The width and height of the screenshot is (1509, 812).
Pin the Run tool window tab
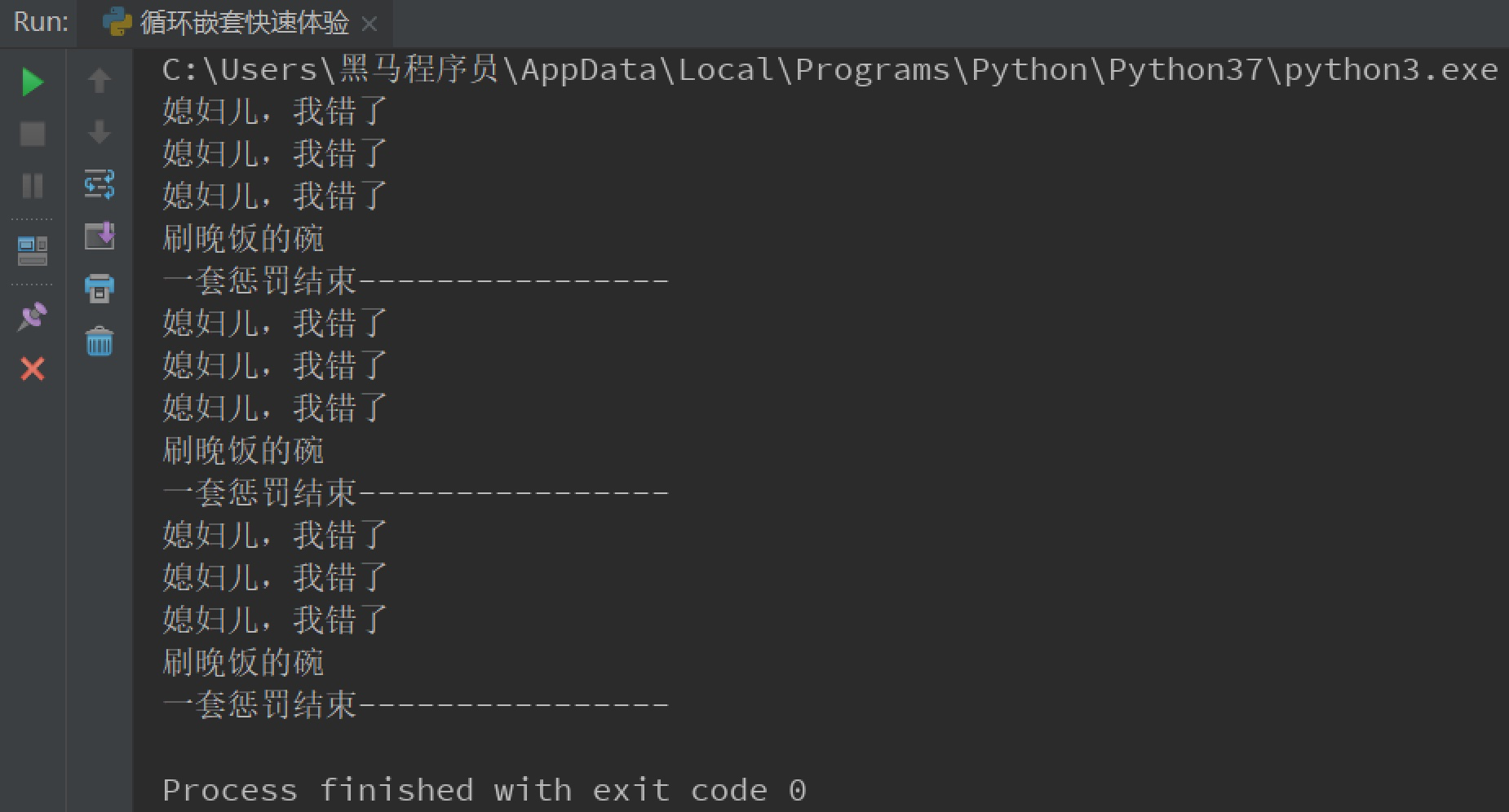click(33, 316)
